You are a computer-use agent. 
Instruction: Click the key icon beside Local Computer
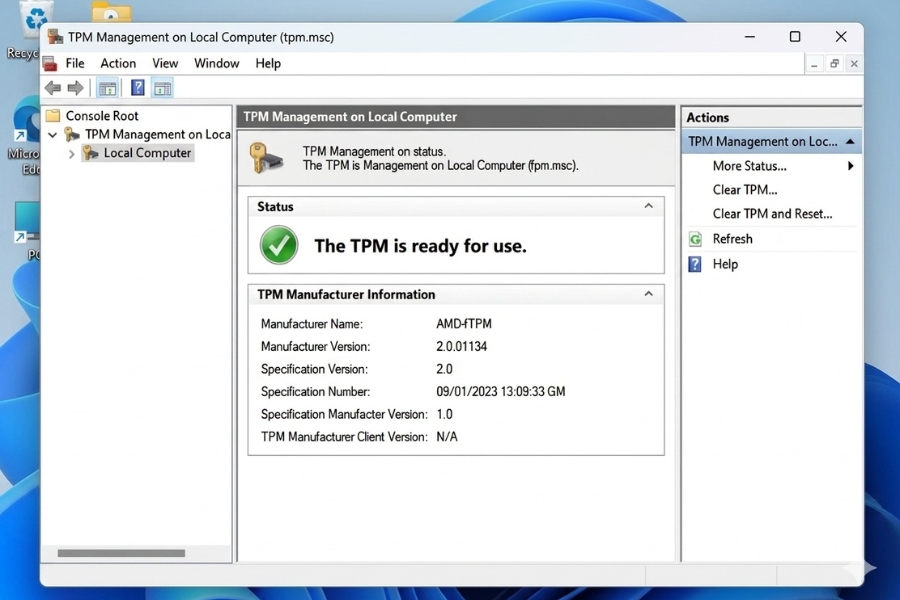tap(91, 153)
